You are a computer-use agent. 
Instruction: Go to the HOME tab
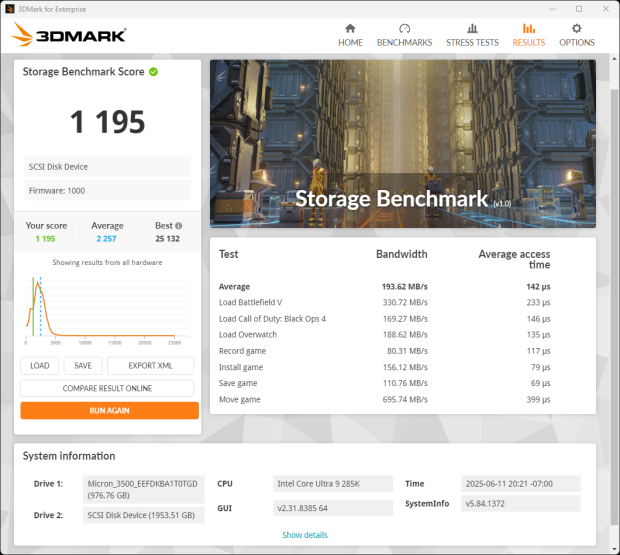(350, 35)
